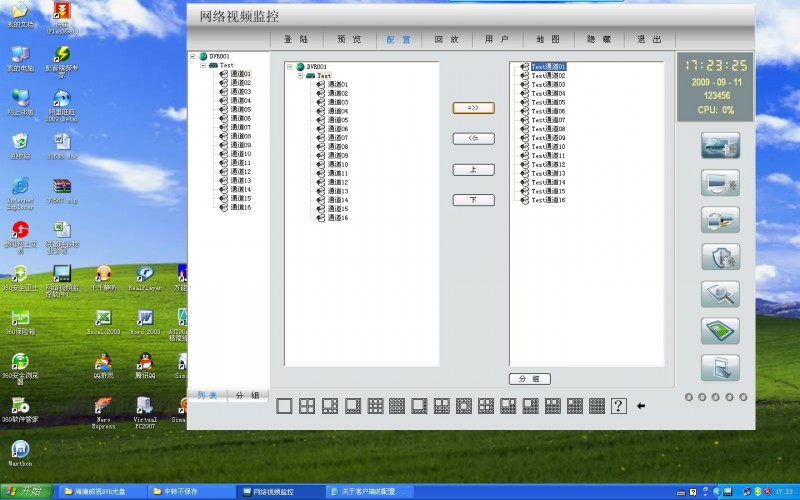Viewport: 800px width, 500px height.
Task: Select 通道08 in the center device tree
Action: click(338, 146)
